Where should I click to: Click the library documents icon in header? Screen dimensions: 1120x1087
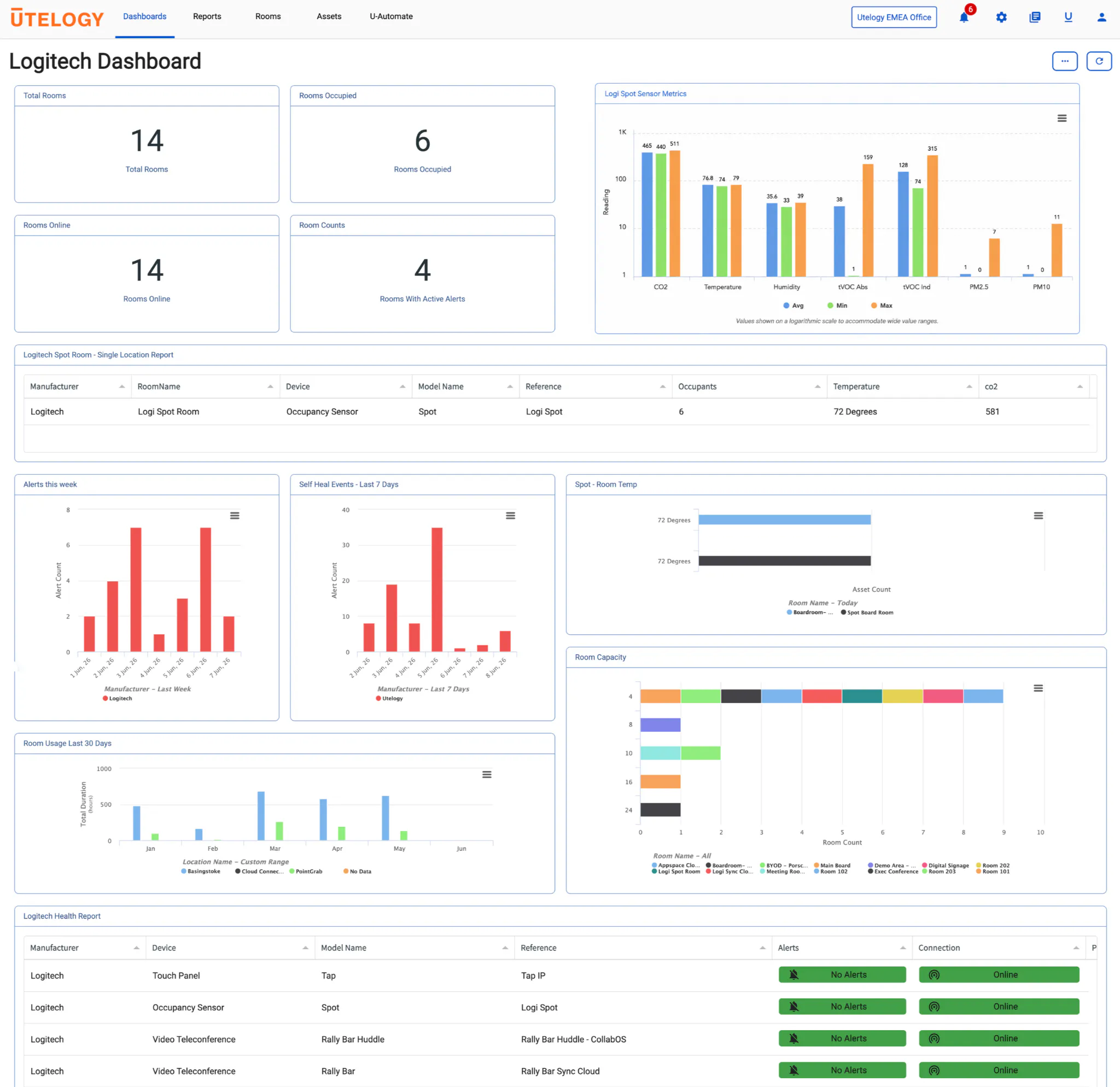click(x=1034, y=17)
